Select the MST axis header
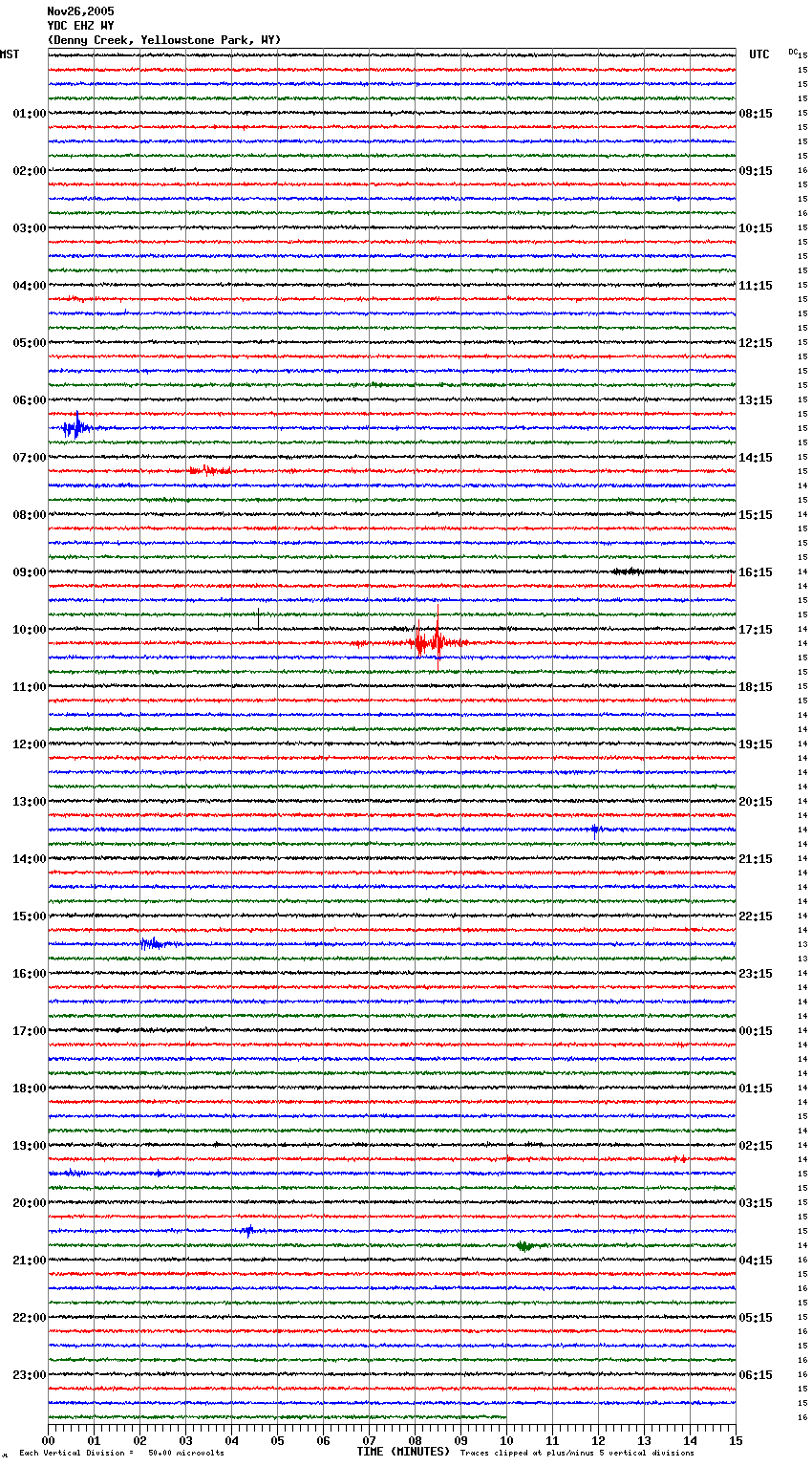This screenshot has height=1466, width=812. pyautogui.click(x=10, y=54)
